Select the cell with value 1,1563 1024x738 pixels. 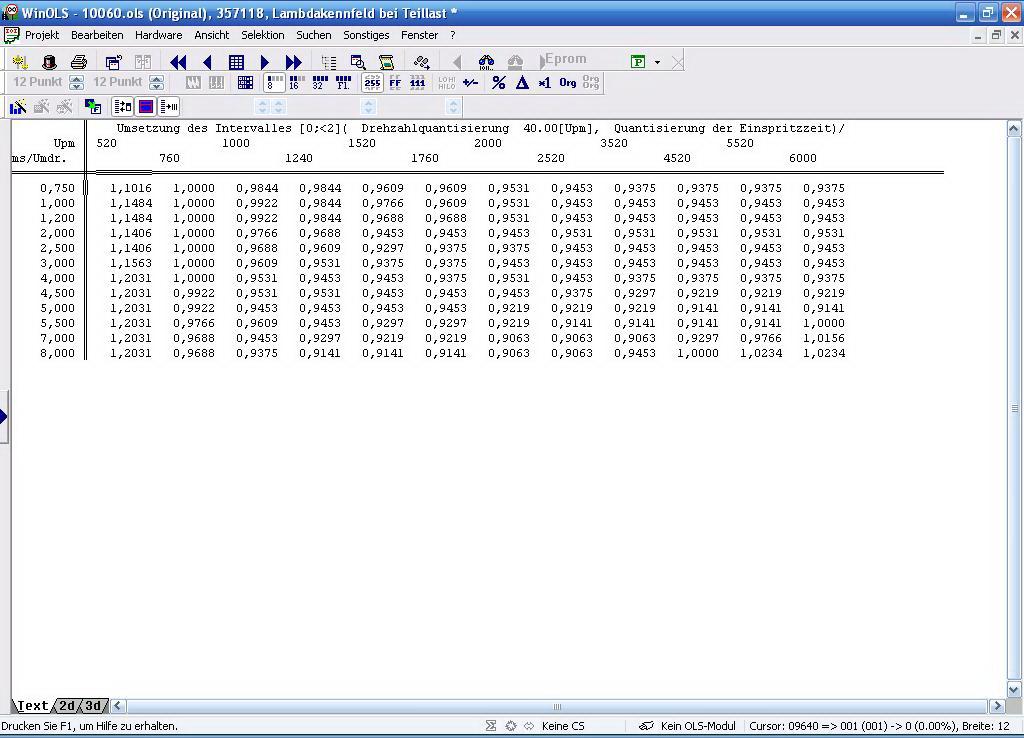click(131, 263)
